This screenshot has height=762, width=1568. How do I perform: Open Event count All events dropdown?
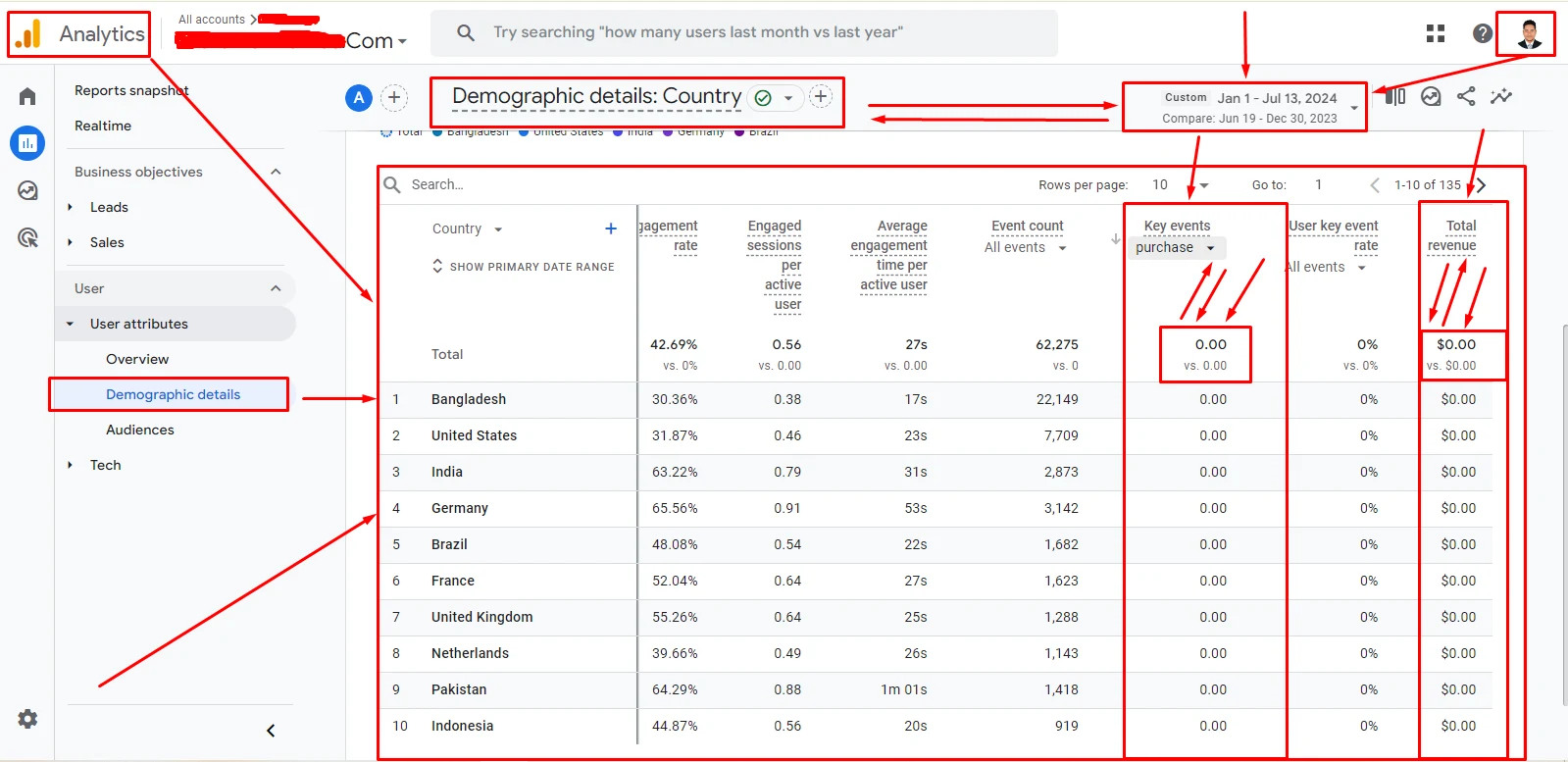[1026, 248]
